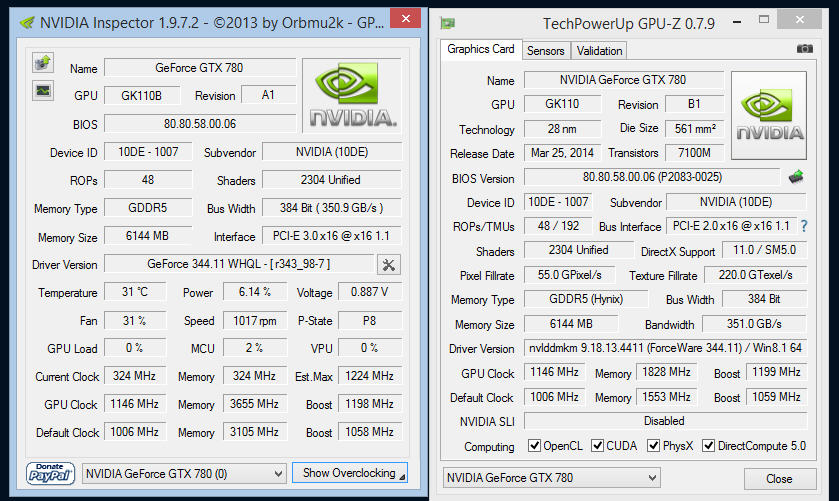This screenshot has height=501, width=839.
Task: Switch to the Validation tab
Action: point(599,51)
